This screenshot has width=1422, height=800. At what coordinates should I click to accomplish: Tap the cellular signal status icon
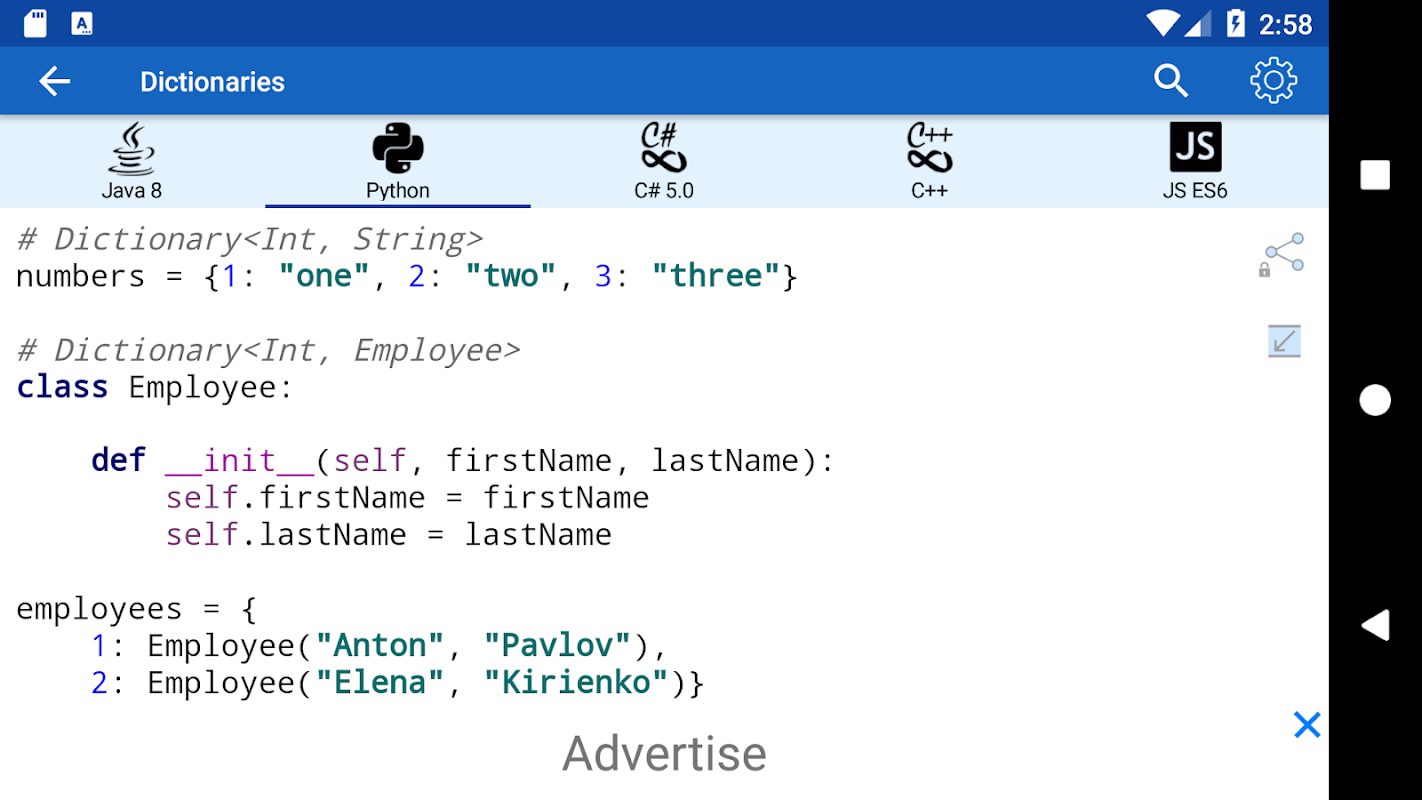(x=1197, y=23)
